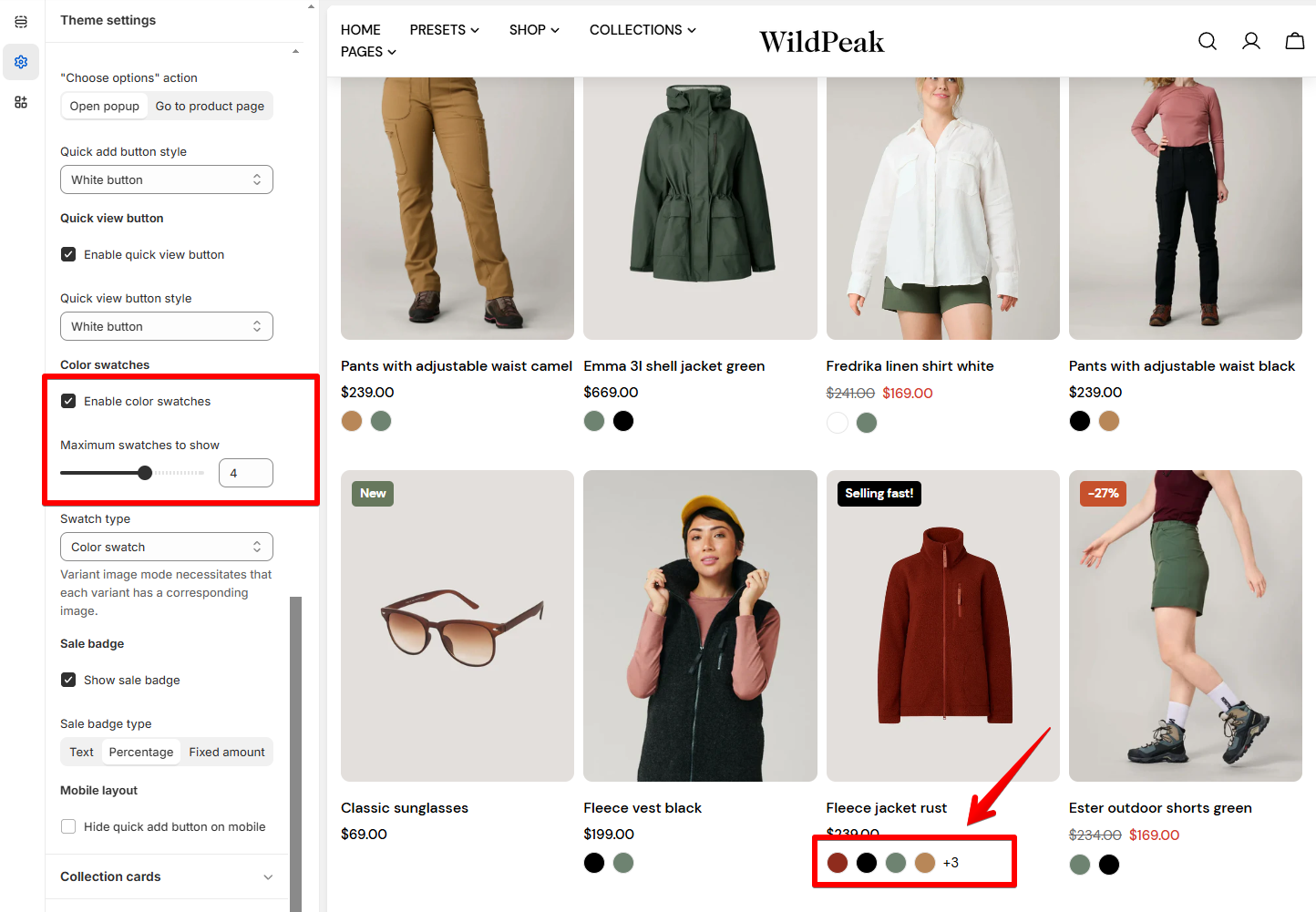Click the Selling fast! badge
The image size is (1316, 912).
tap(879, 493)
